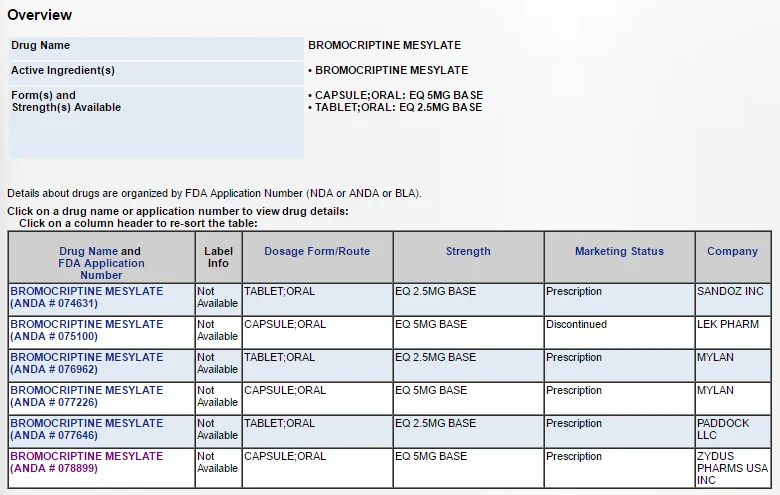Click the Label Info column header
Screen dimensions: 780x495
point(218,257)
